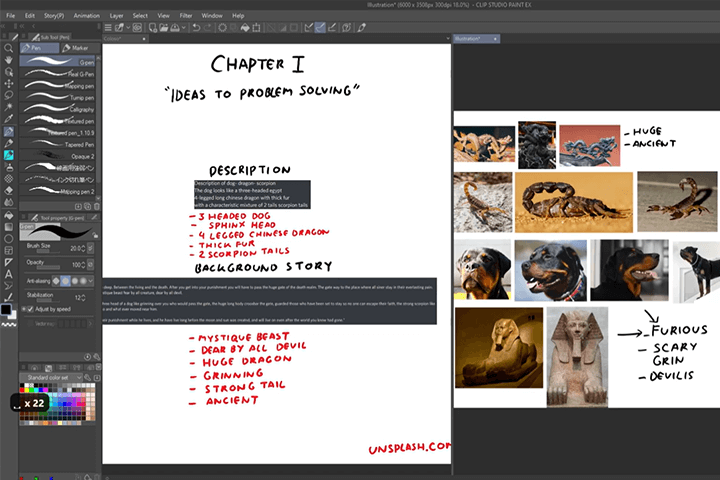This screenshot has height=480, width=720.
Task: Open the Layer menu
Action: pos(116,16)
